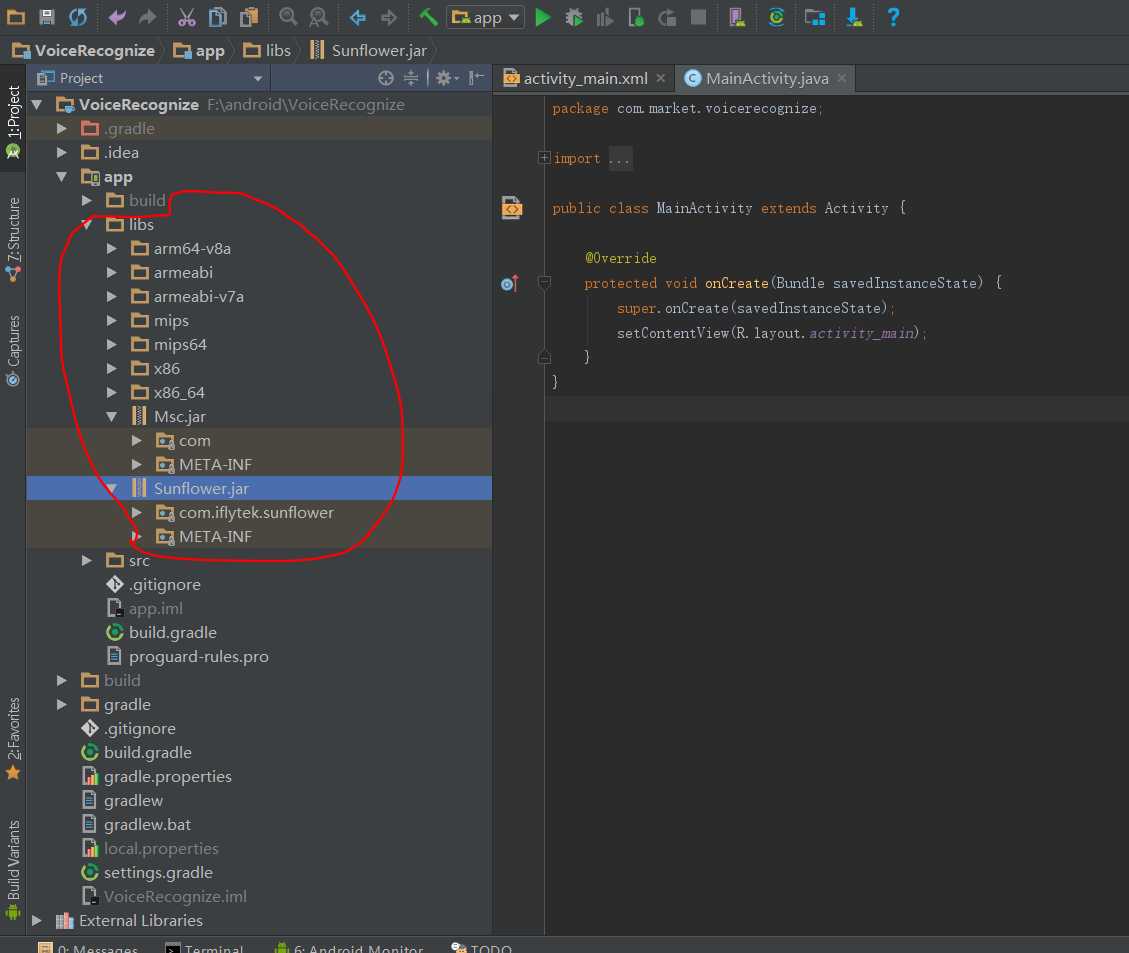Debug the app with the bug icon
The image size is (1129, 953).
click(x=574, y=17)
